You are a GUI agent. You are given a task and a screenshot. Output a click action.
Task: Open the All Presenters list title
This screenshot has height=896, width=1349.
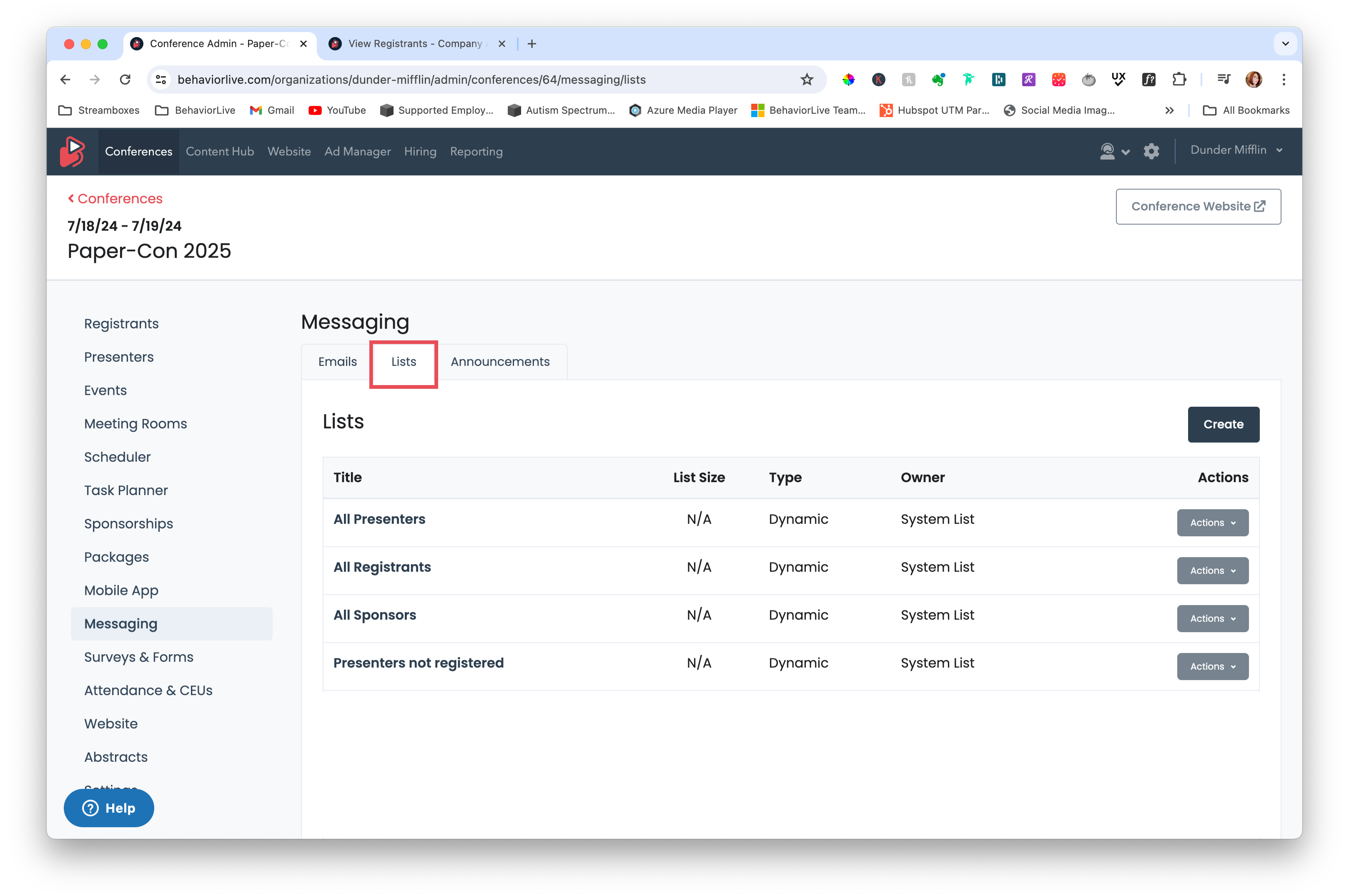click(379, 519)
